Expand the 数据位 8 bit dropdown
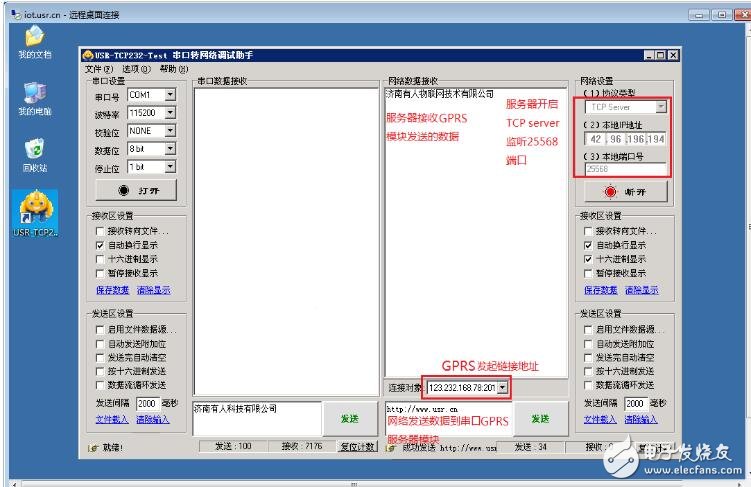The height and width of the screenshot is (487, 751). pos(171,148)
